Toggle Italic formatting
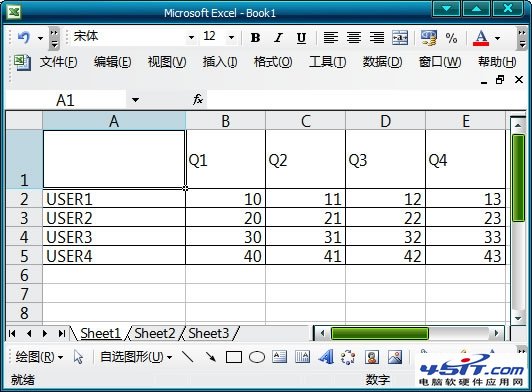 279,37
